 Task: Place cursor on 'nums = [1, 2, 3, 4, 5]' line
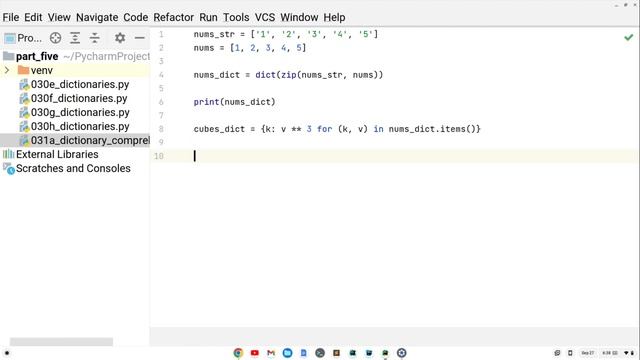point(250,48)
